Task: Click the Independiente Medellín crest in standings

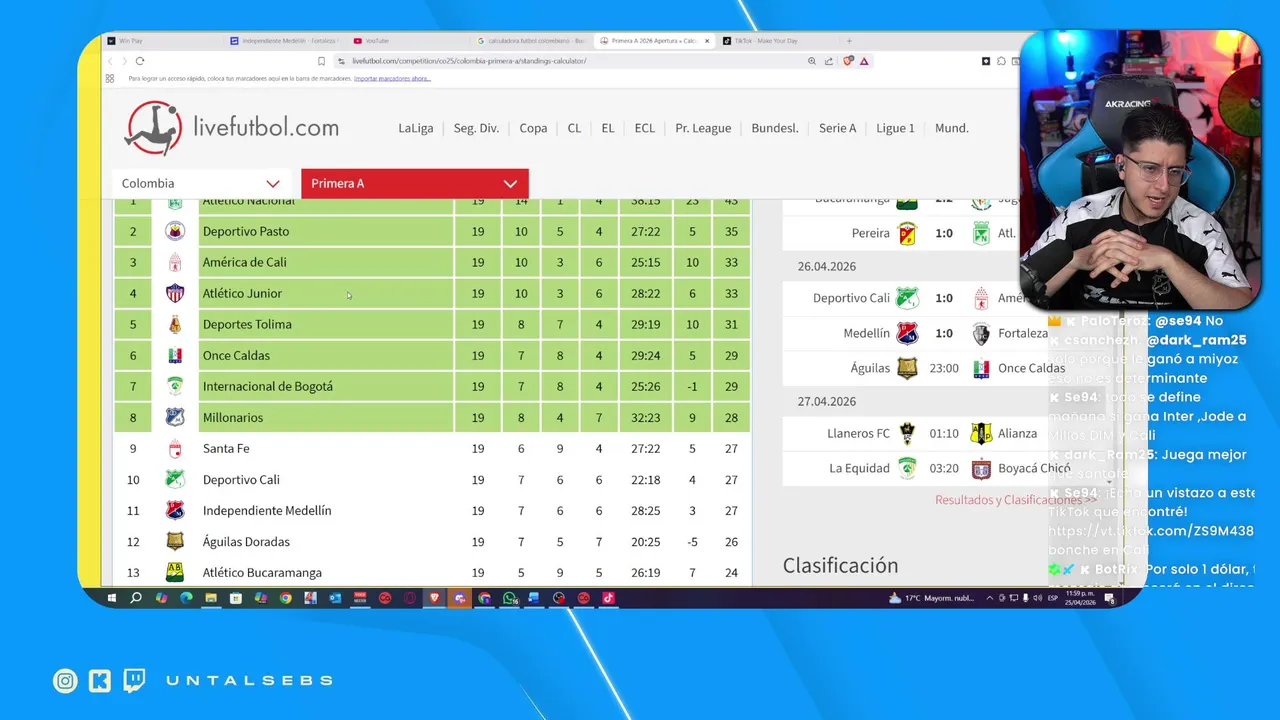Action: tap(175, 510)
